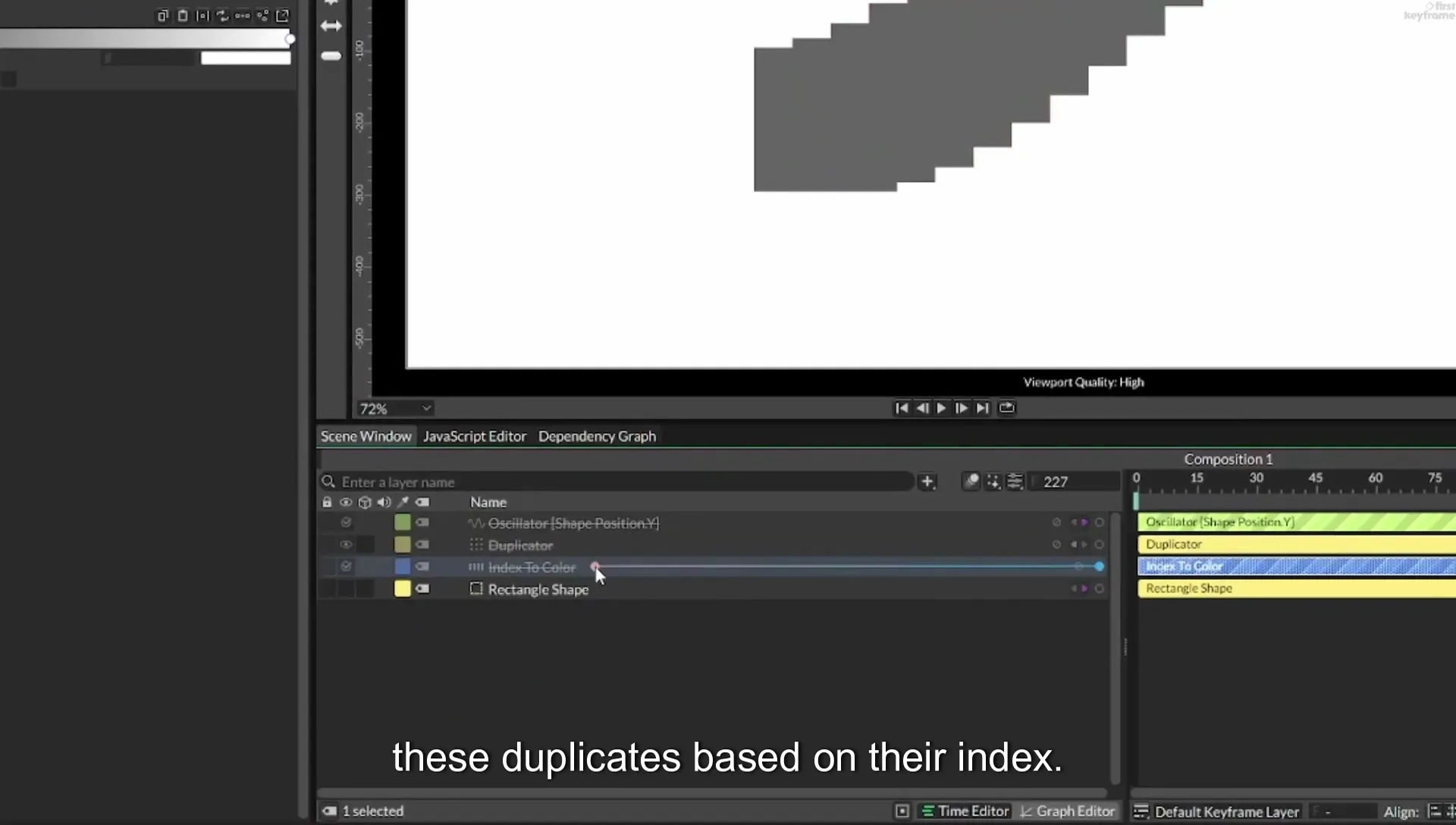Click the pop-out external window icon in the gradient panel
1456x825 pixels.
coord(283,15)
